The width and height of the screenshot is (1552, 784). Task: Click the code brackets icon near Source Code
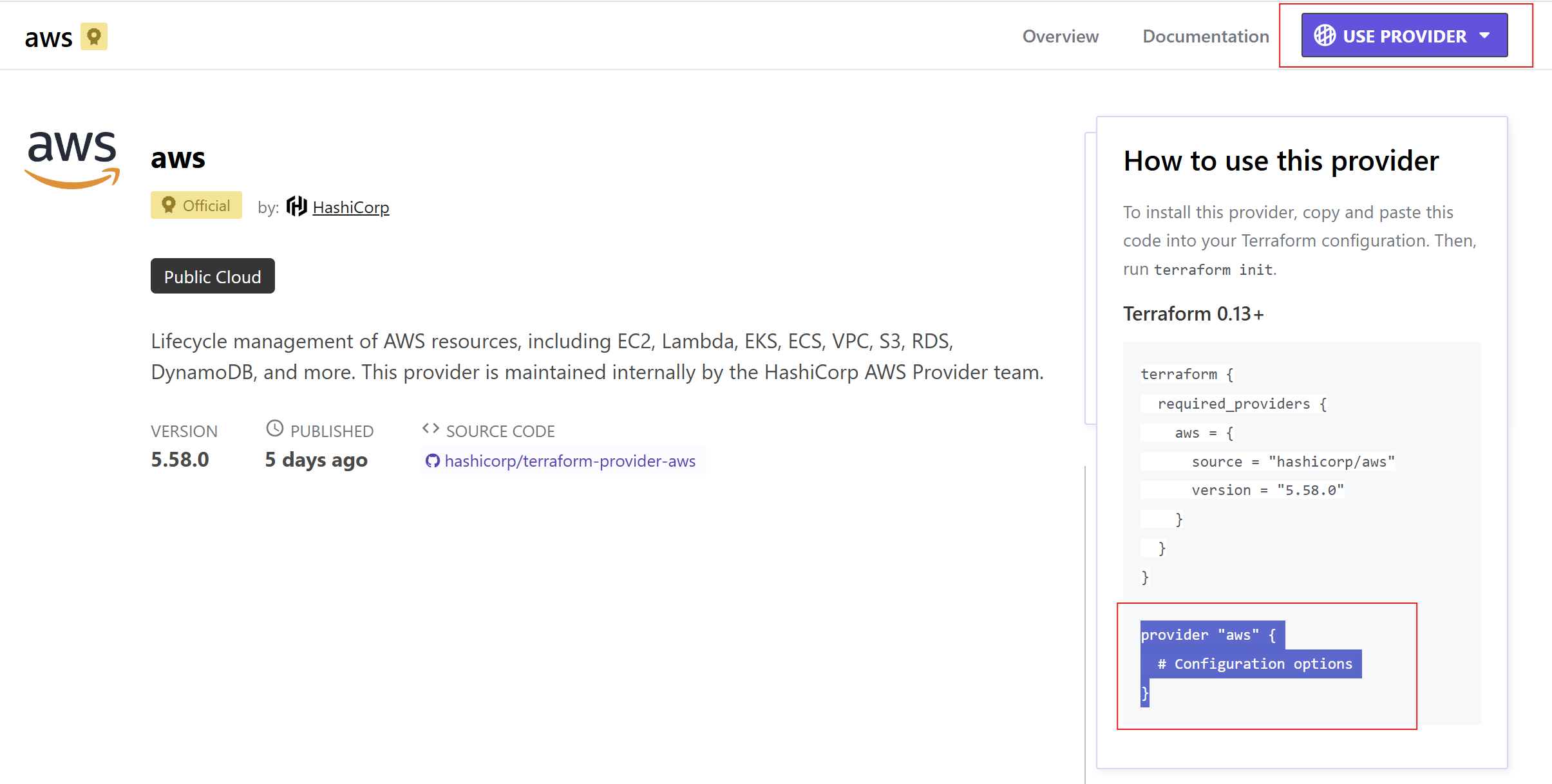click(430, 429)
